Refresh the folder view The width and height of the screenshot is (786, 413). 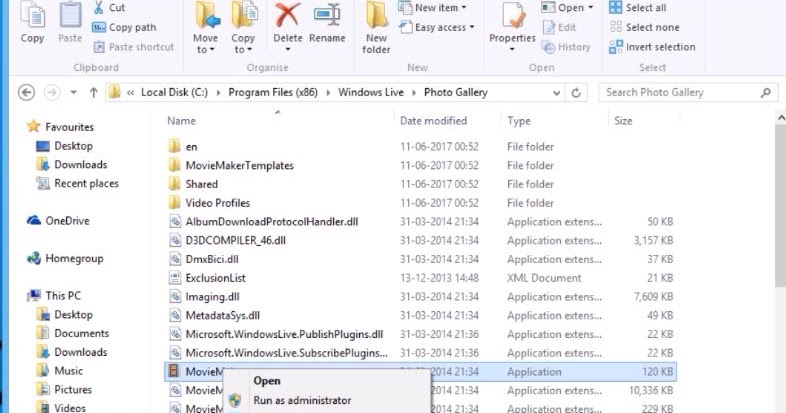[576, 93]
